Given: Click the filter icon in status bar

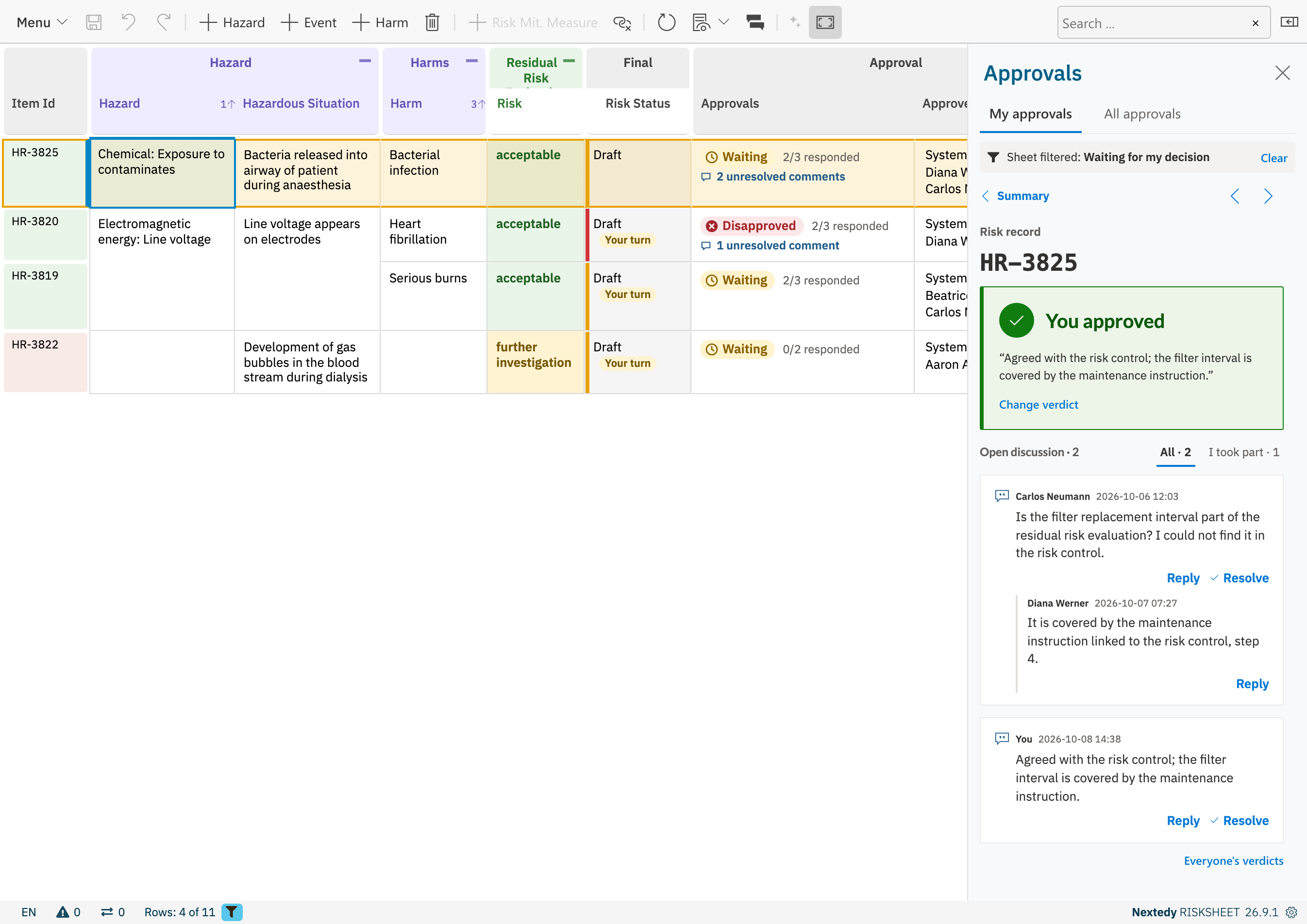Looking at the screenshot, I should point(232,912).
